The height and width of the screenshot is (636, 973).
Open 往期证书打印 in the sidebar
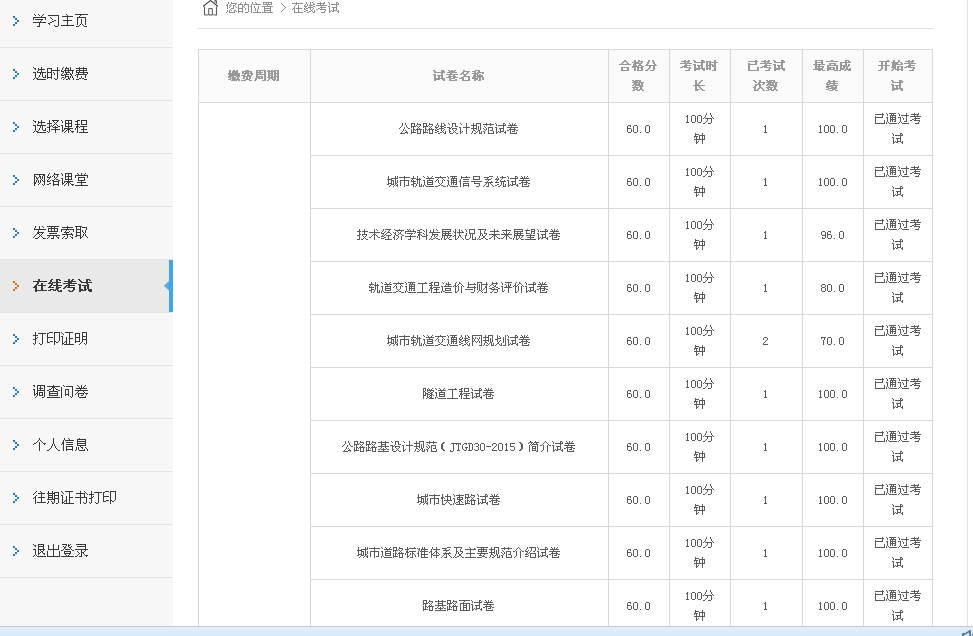(75, 498)
